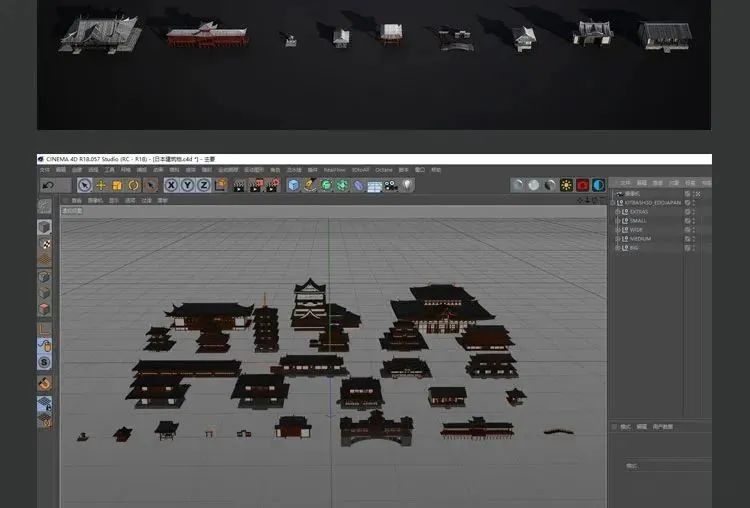Expand the SMALL group
Screen dimensions: 750x508
[x=618, y=221]
